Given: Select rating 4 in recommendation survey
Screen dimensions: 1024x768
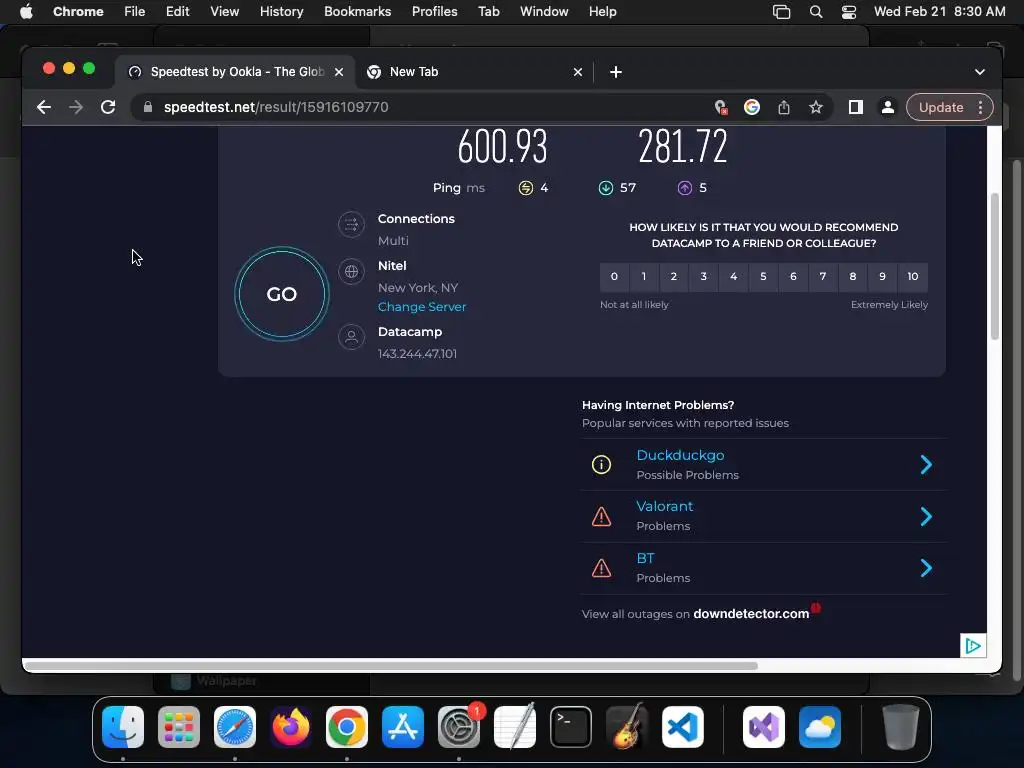Looking at the screenshot, I should (x=733, y=276).
